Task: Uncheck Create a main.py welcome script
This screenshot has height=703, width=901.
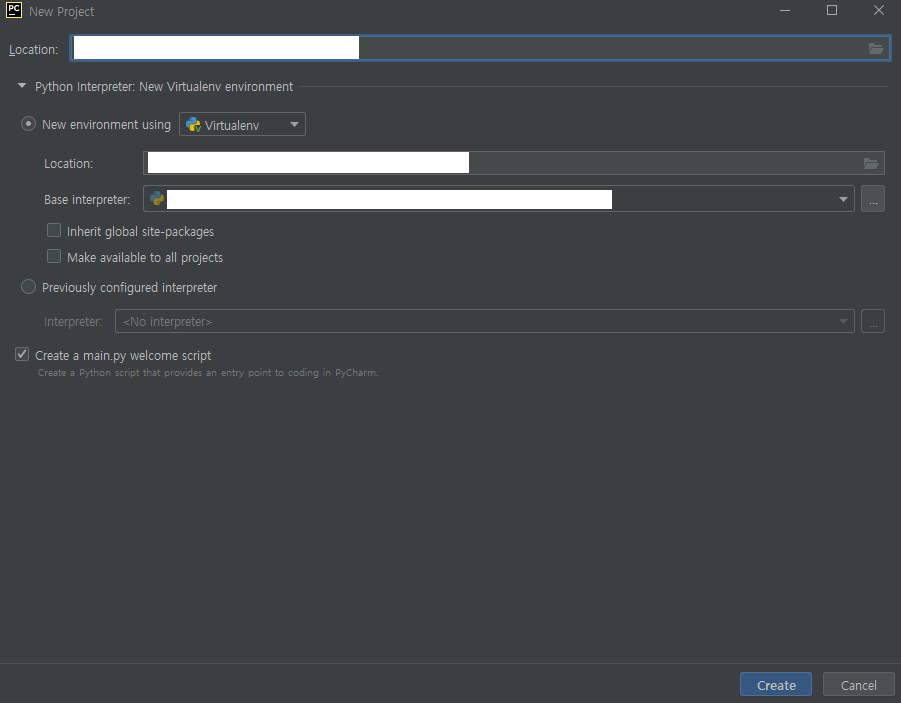Action: pos(22,355)
